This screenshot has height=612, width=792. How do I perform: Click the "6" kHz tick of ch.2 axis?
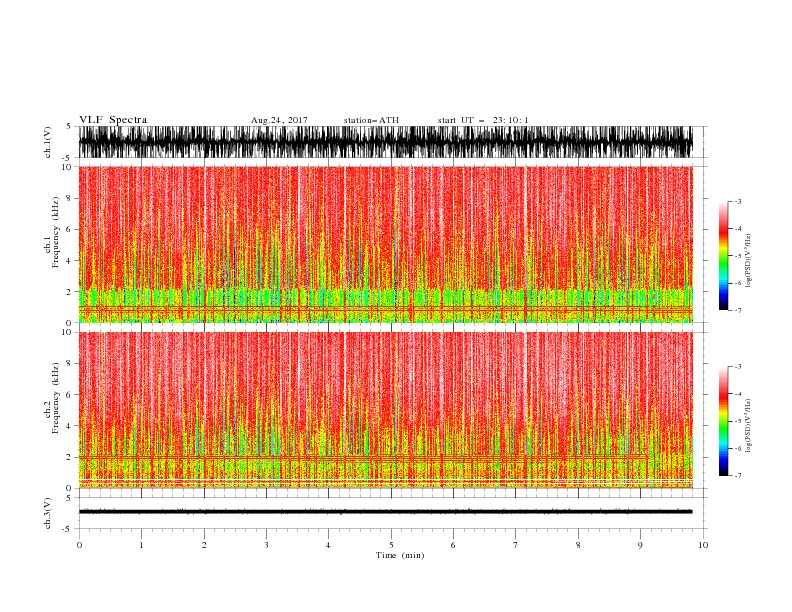click(x=69, y=395)
